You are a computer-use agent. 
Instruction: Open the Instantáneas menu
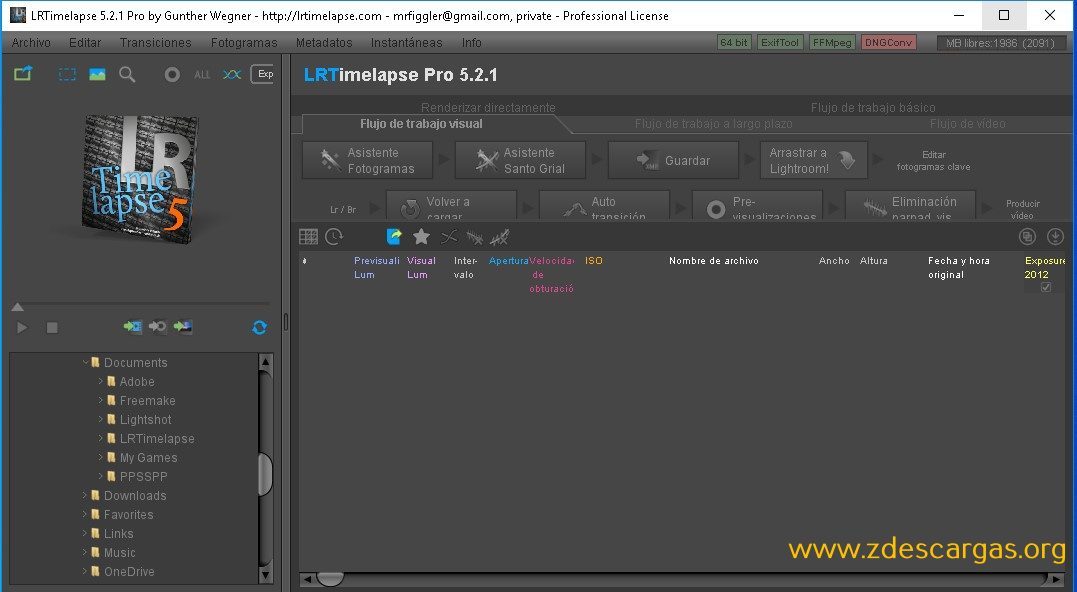[407, 43]
